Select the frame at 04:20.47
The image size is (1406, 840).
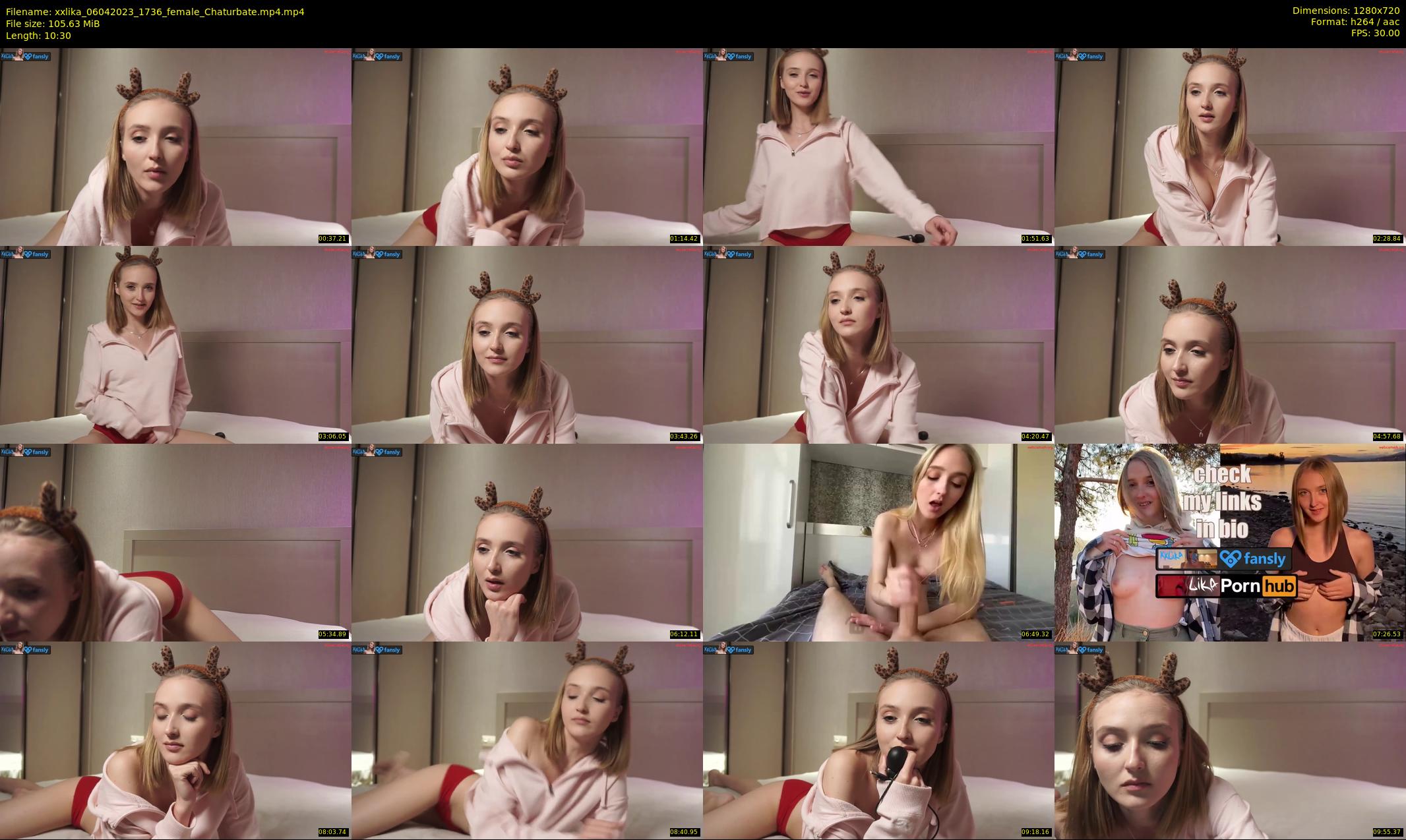click(x=878, y=344)
